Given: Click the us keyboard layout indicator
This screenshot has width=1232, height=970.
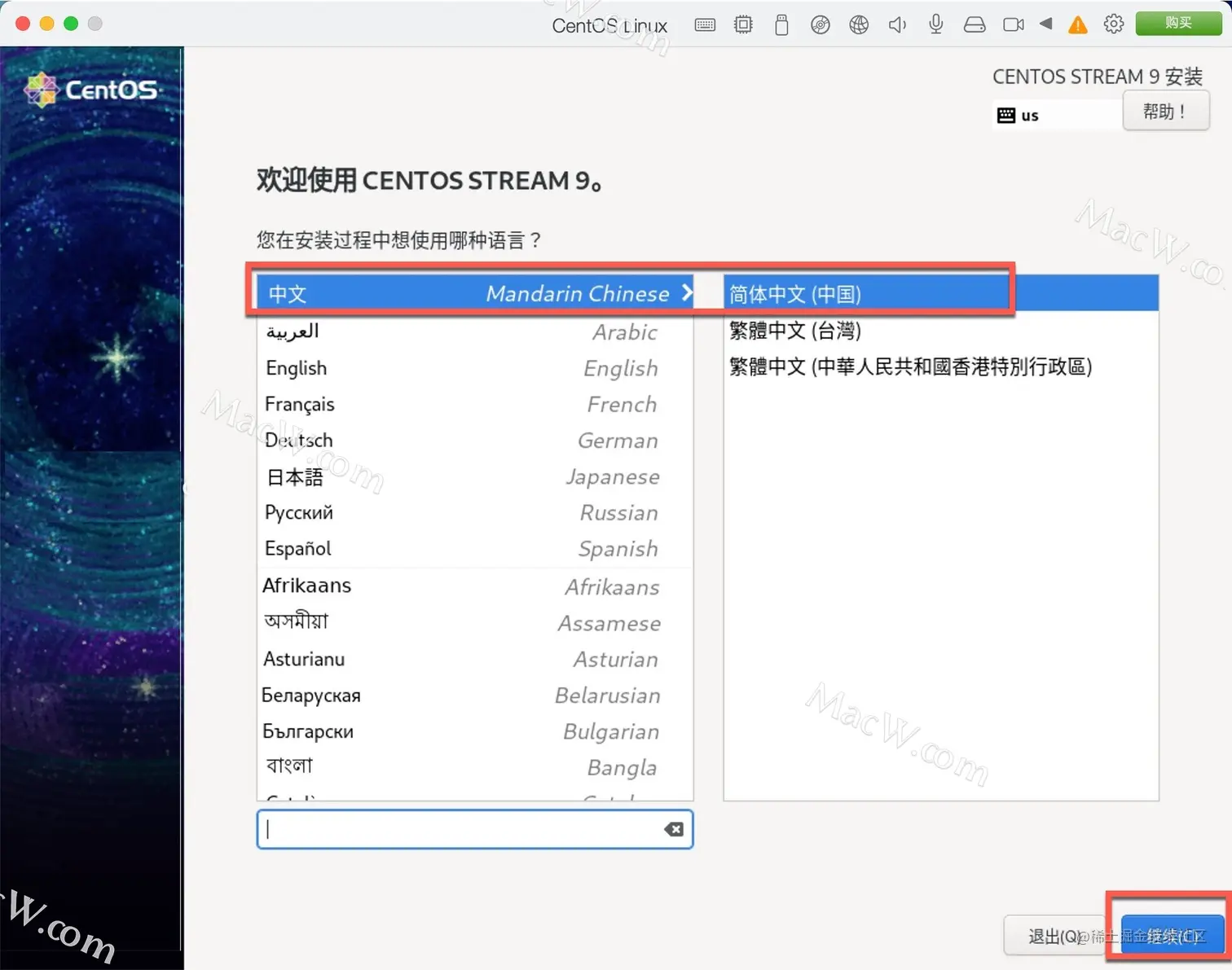Looking at the screenshot, I should [1018, 115].
